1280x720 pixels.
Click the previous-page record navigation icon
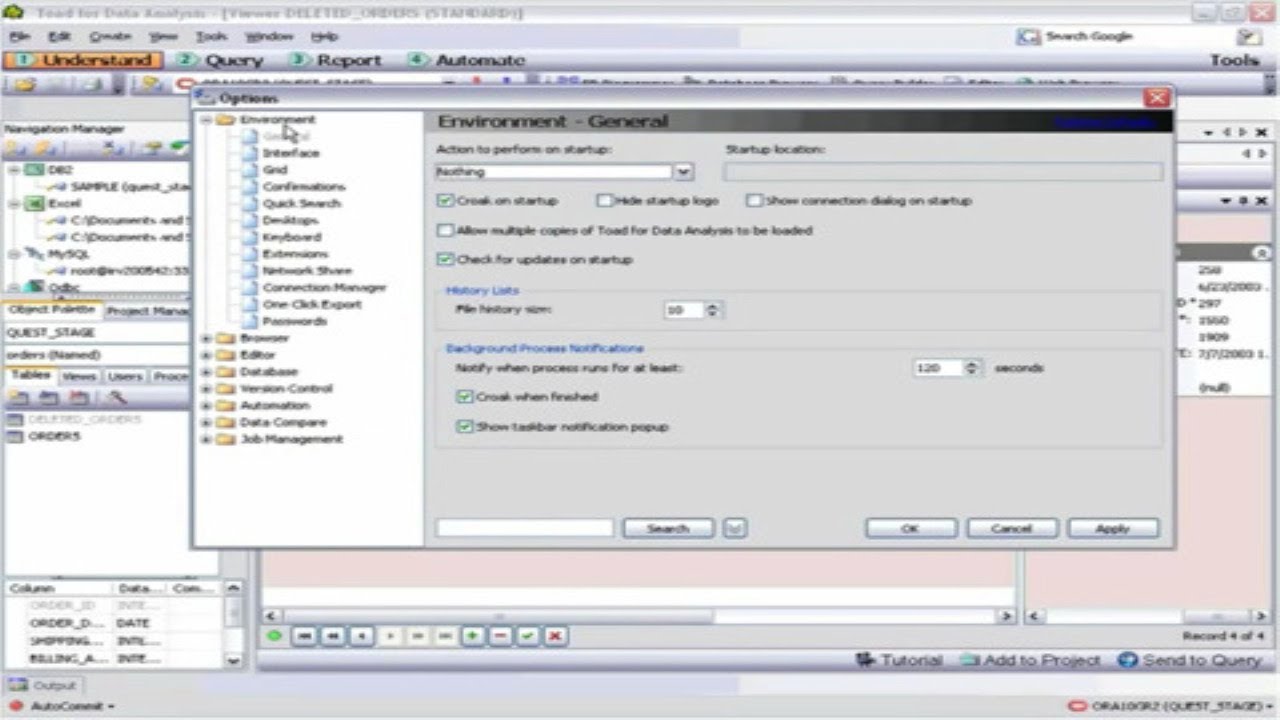pos(333,636)
